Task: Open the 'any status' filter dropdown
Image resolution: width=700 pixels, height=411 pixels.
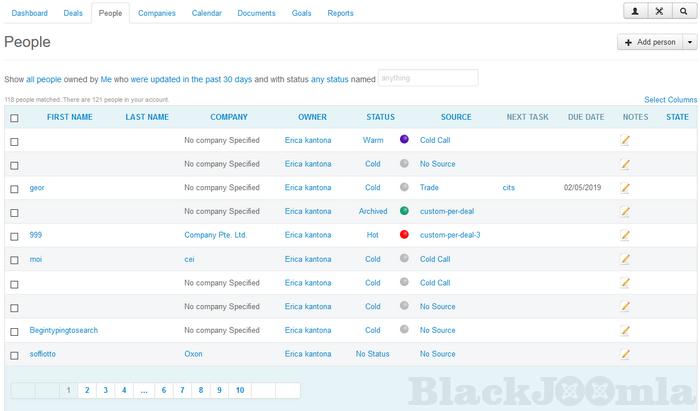Action: tap(331, 78)
